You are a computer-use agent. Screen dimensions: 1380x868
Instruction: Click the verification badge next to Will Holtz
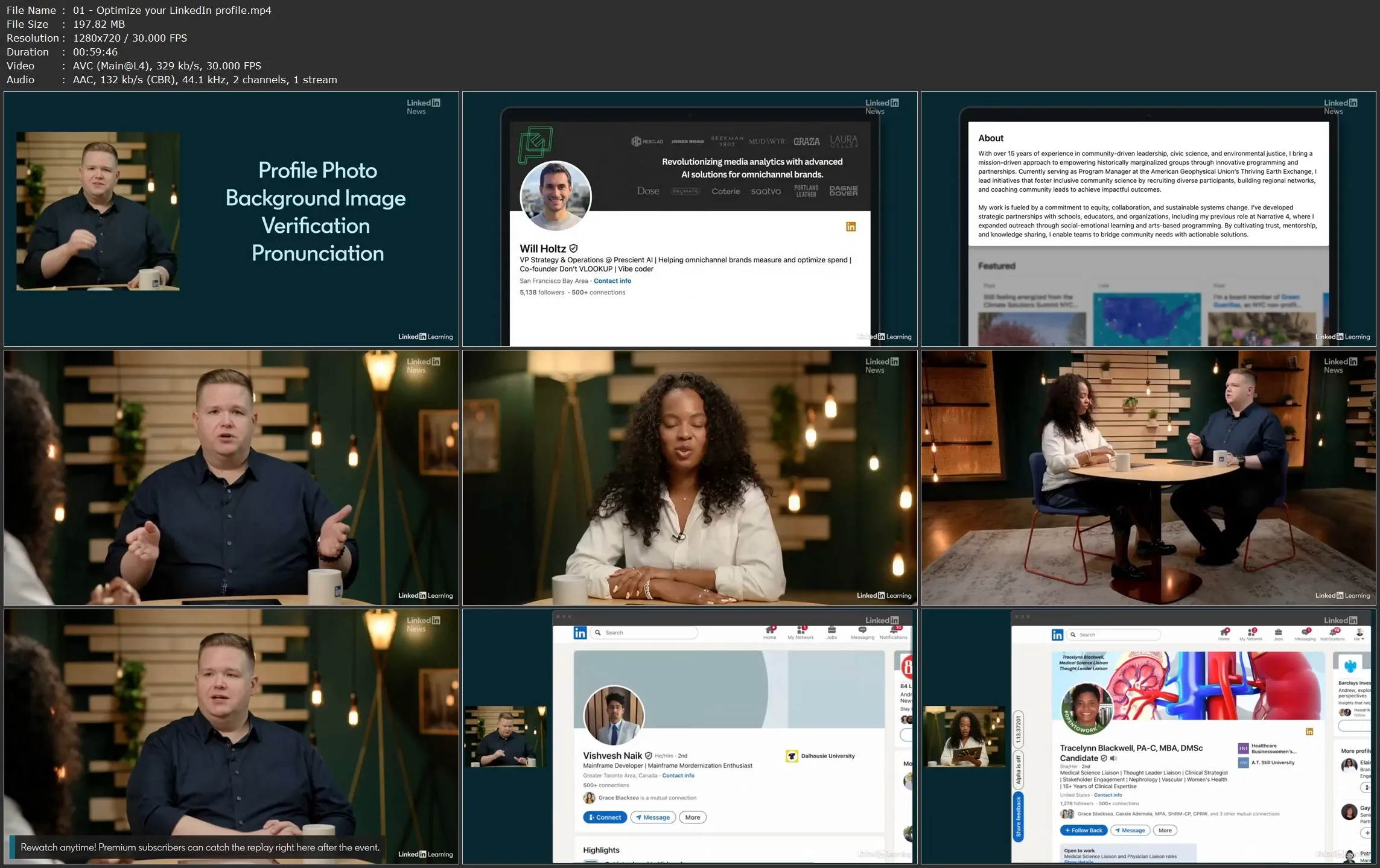coord(573,249)
